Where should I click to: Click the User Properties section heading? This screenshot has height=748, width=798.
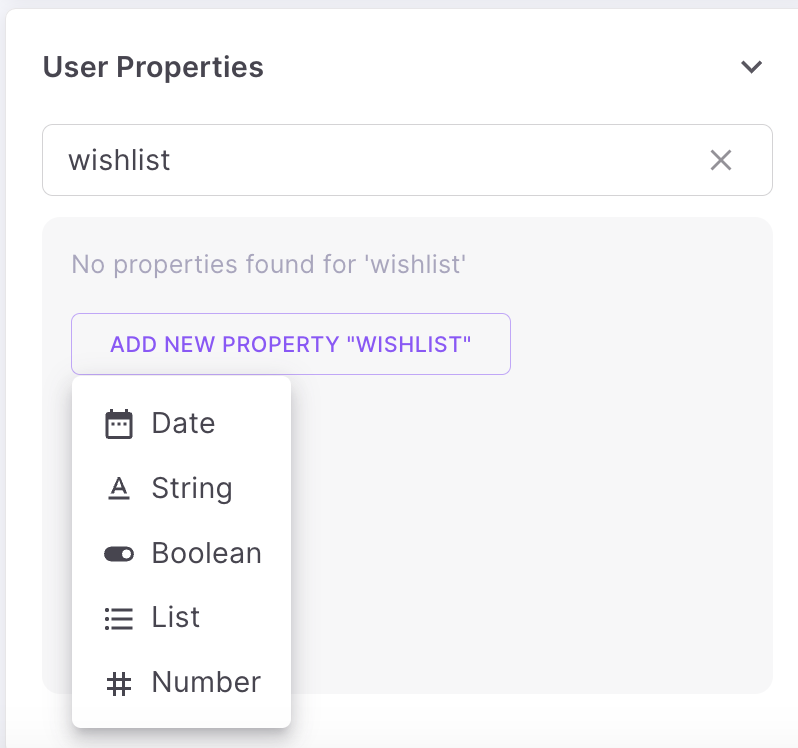pyautogui.click(x=153, y=67)
